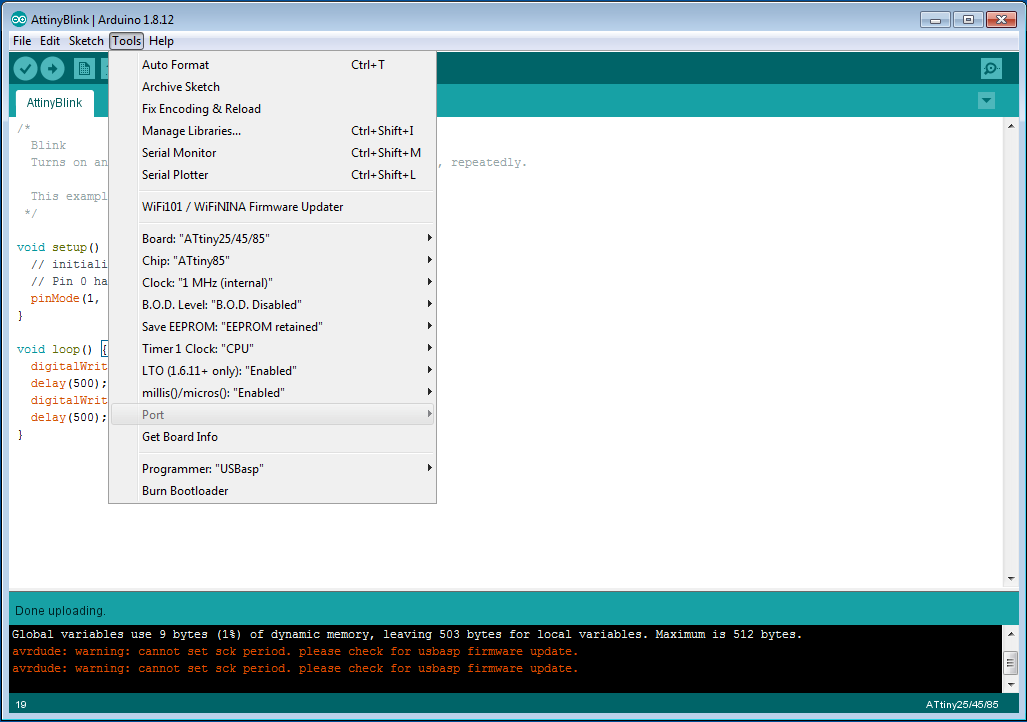Expand the Programmer "USBasp" submenu
1027x722 pixels.
point(272,469)
